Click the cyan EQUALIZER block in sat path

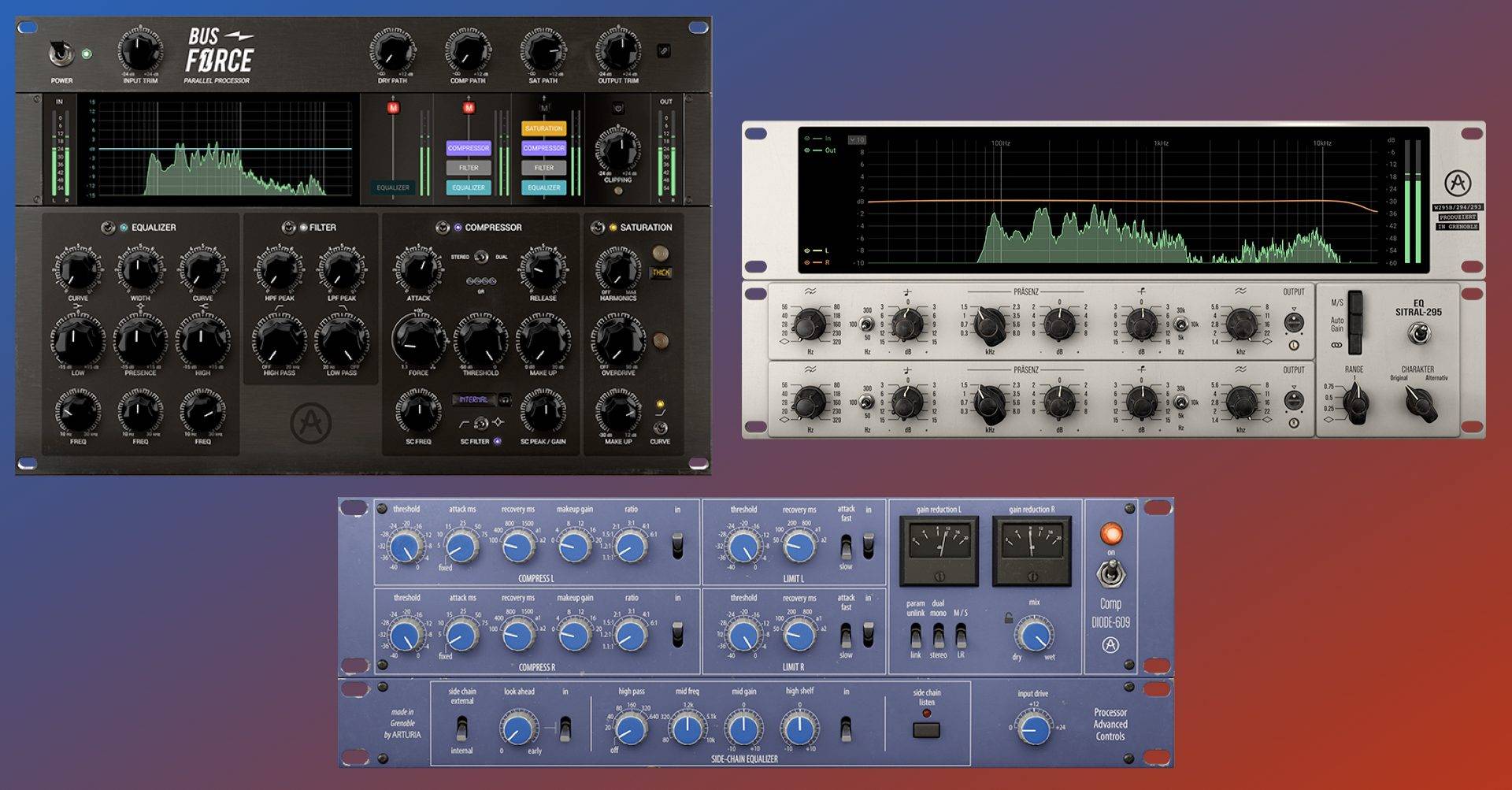point(544,187)
